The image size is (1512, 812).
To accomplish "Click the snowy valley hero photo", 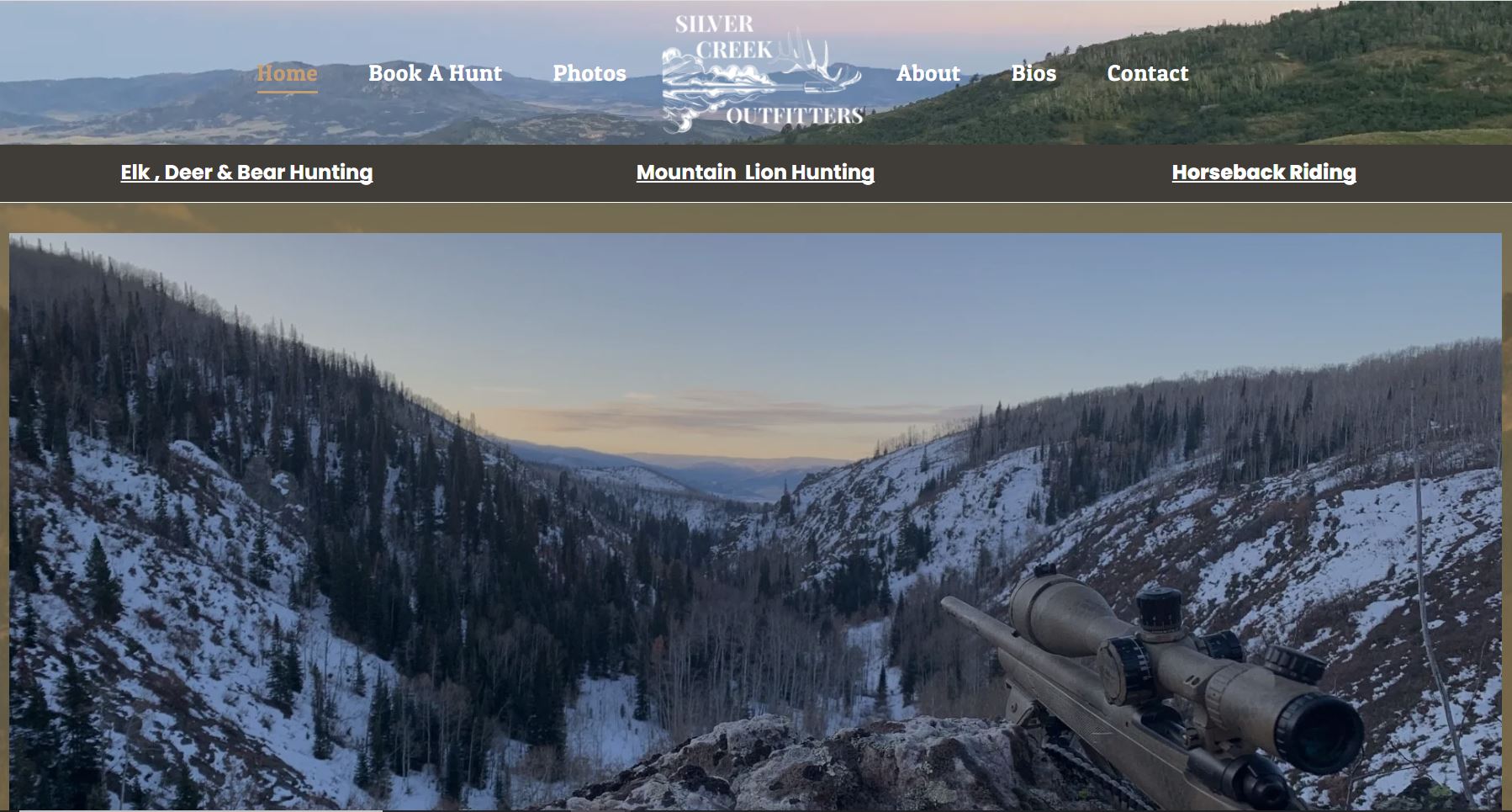I will tap(755, 522).
